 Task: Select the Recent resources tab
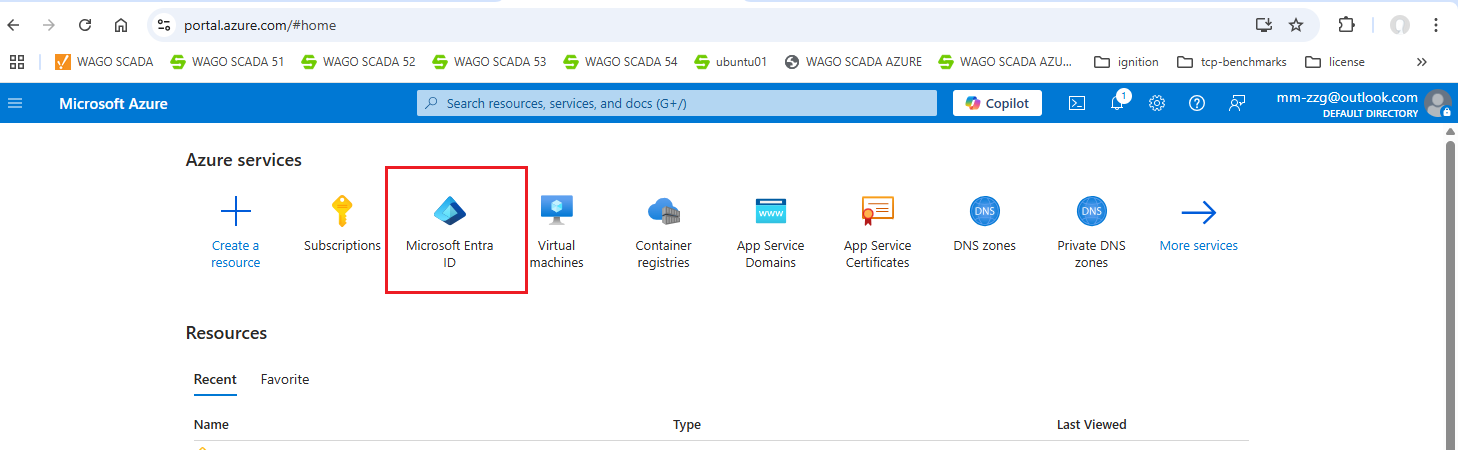(215, 380)
